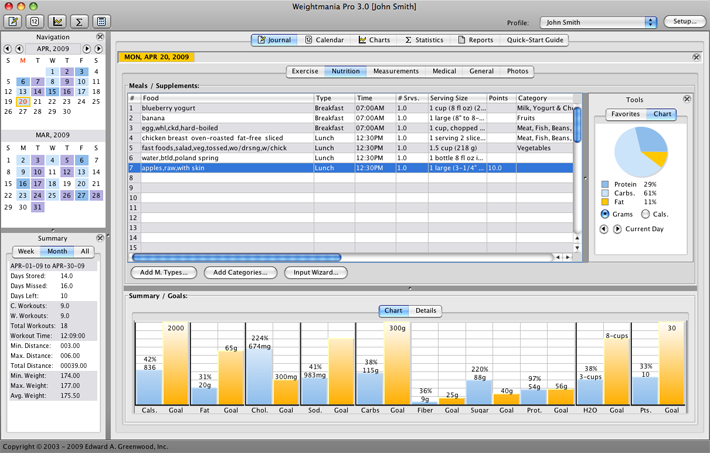
Task: Show previous day in Tools chart
Action: pyautogui.click(x=604, y=229)
